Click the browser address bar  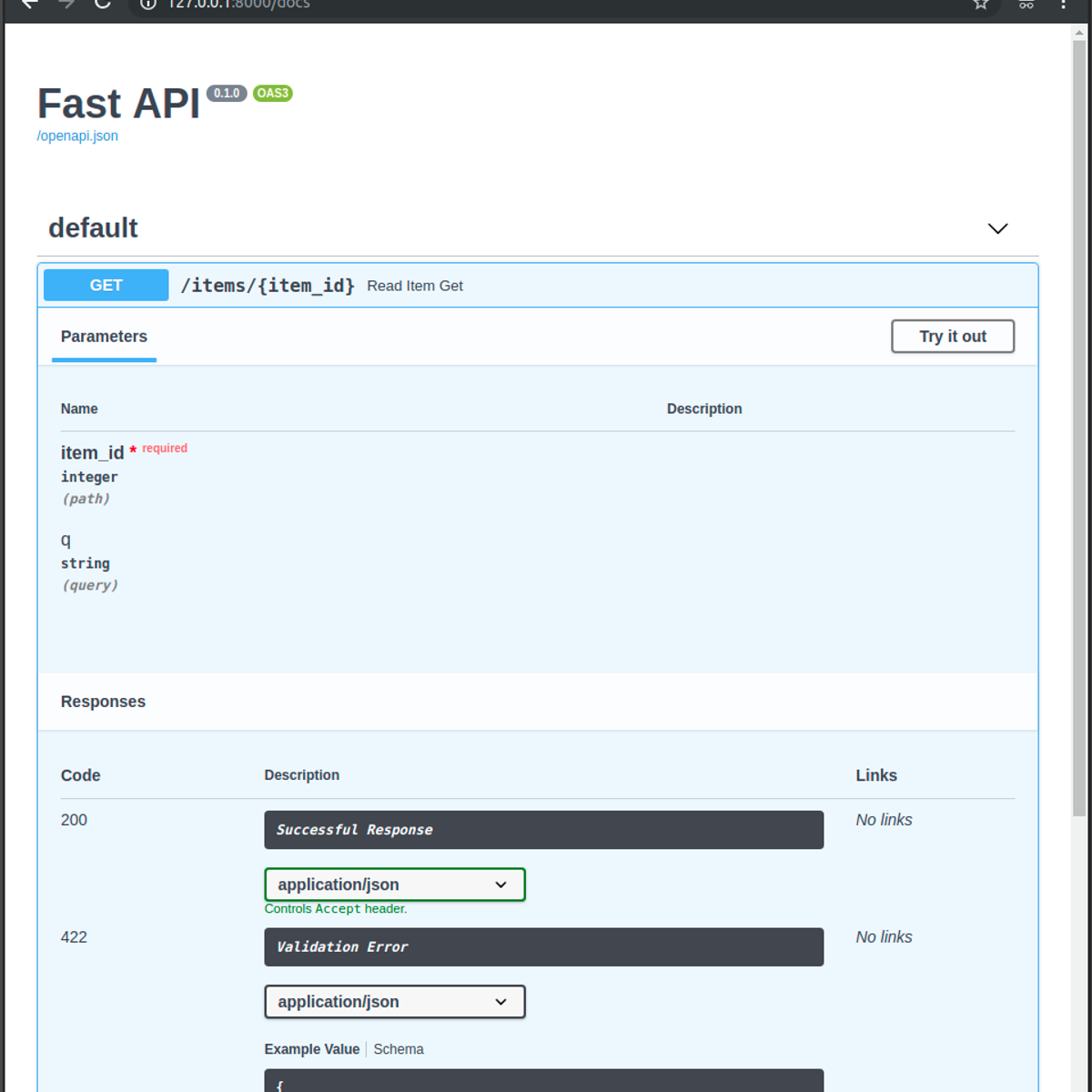pyautogui.click(x=364, y=5)
